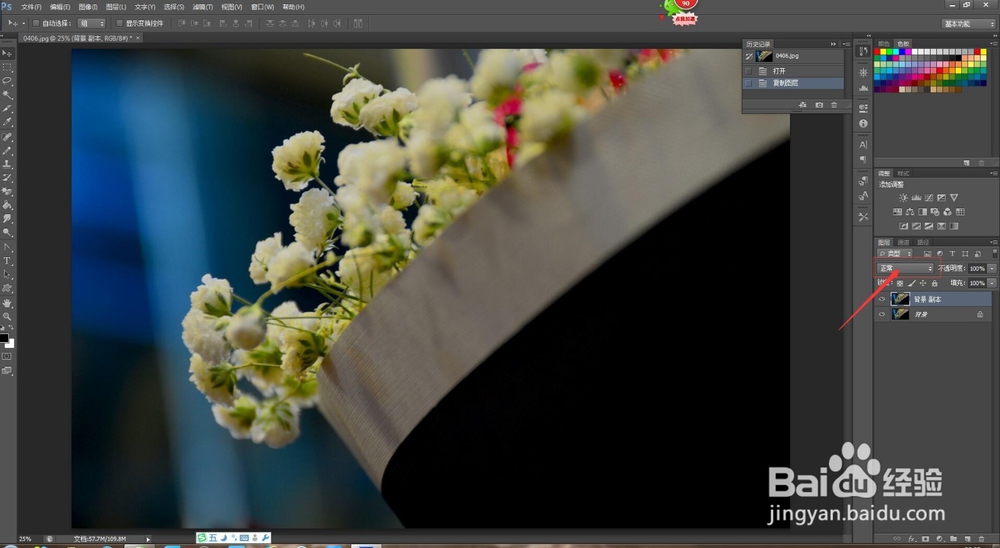
Task: Open History panel flyout menu
Action: (x=846, y=44)
